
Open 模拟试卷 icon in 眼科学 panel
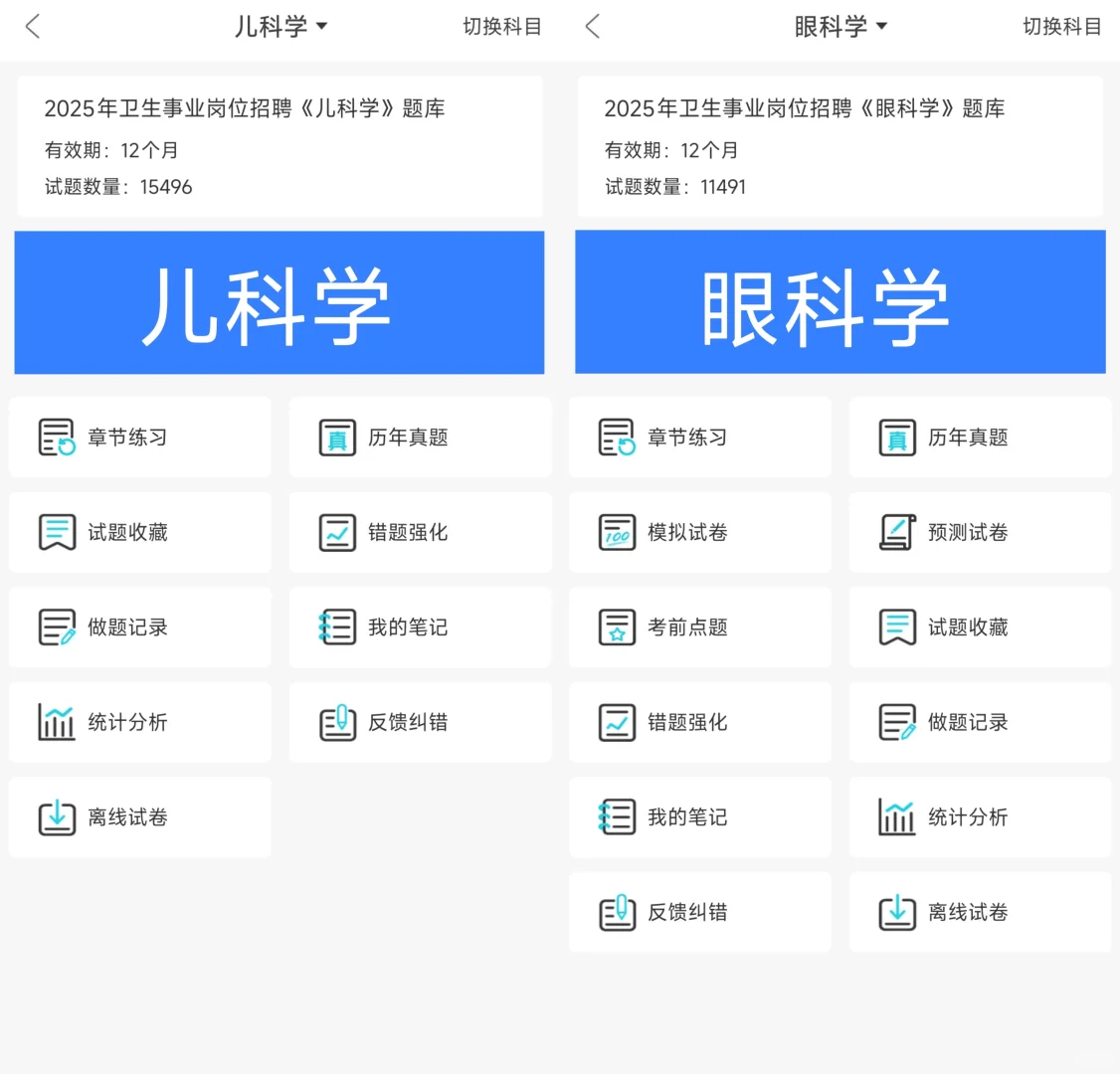click(617, 532)
